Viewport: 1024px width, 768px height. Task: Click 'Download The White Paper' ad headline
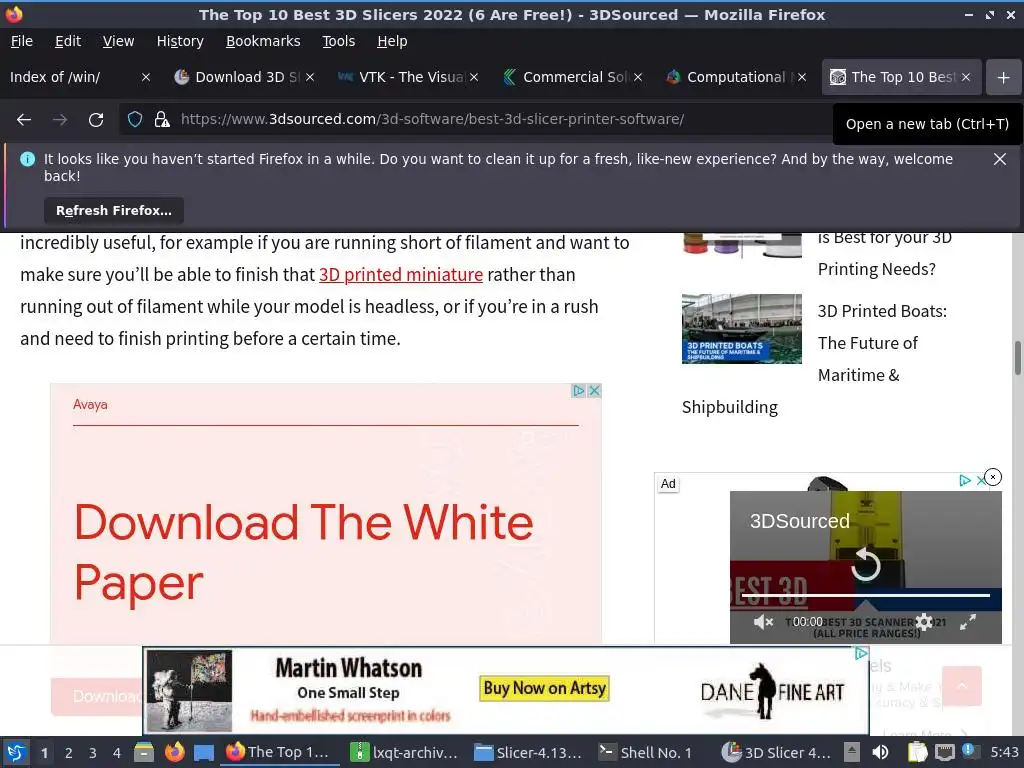(x=304, y=552)
